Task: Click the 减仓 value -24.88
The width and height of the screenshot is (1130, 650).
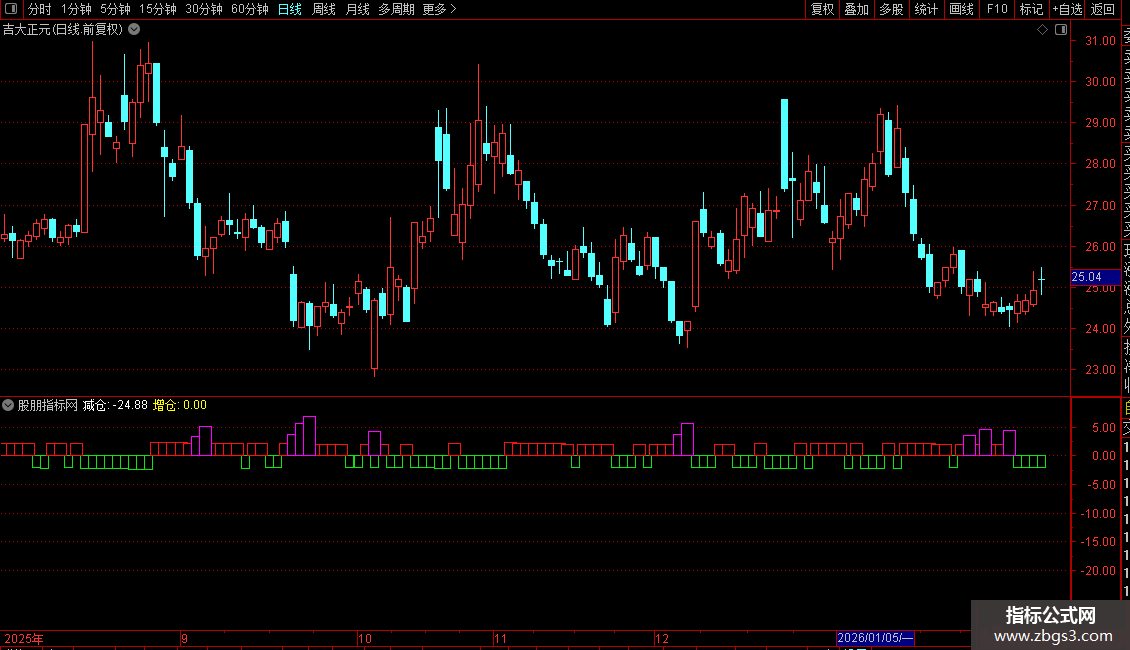Action: point(131,405)
